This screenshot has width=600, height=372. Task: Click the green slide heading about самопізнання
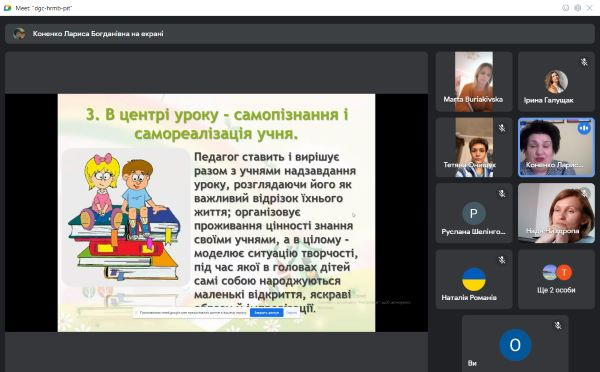[217, 124]
